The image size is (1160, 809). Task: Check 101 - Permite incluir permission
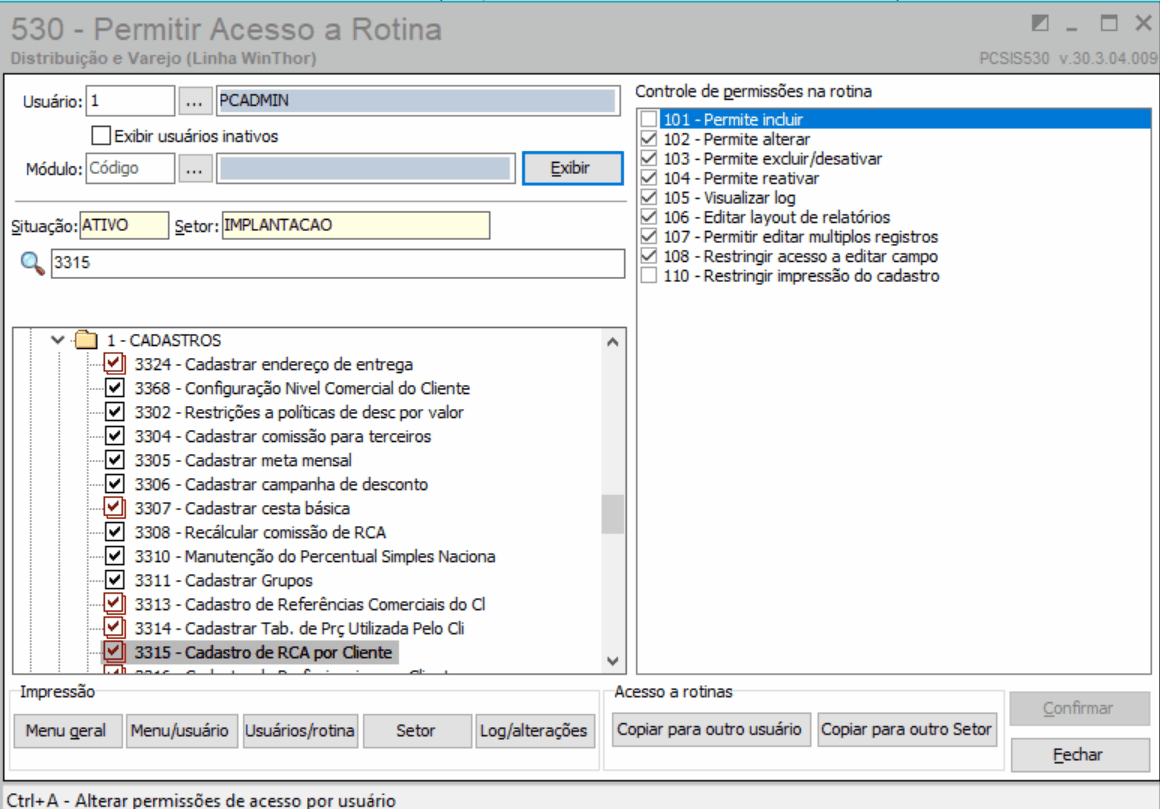649,119
